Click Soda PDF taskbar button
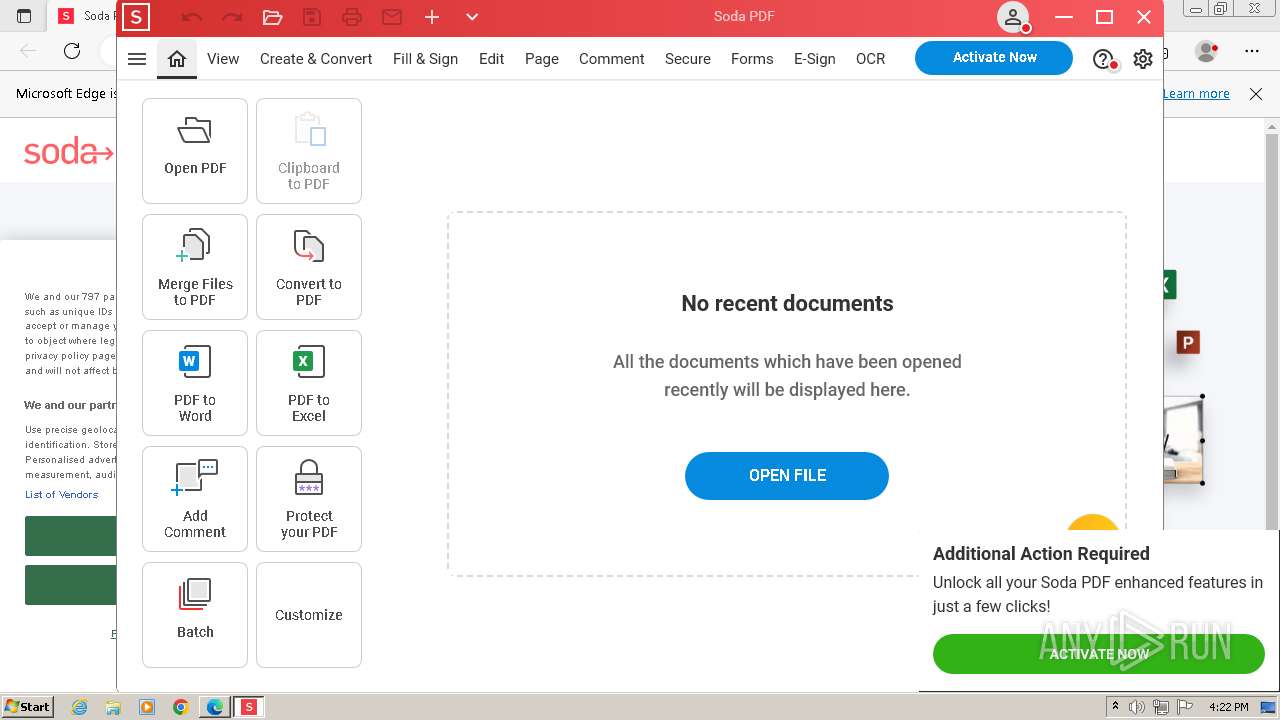The height and width of the screenshot is (720, 1280). [x=249, y=707]
